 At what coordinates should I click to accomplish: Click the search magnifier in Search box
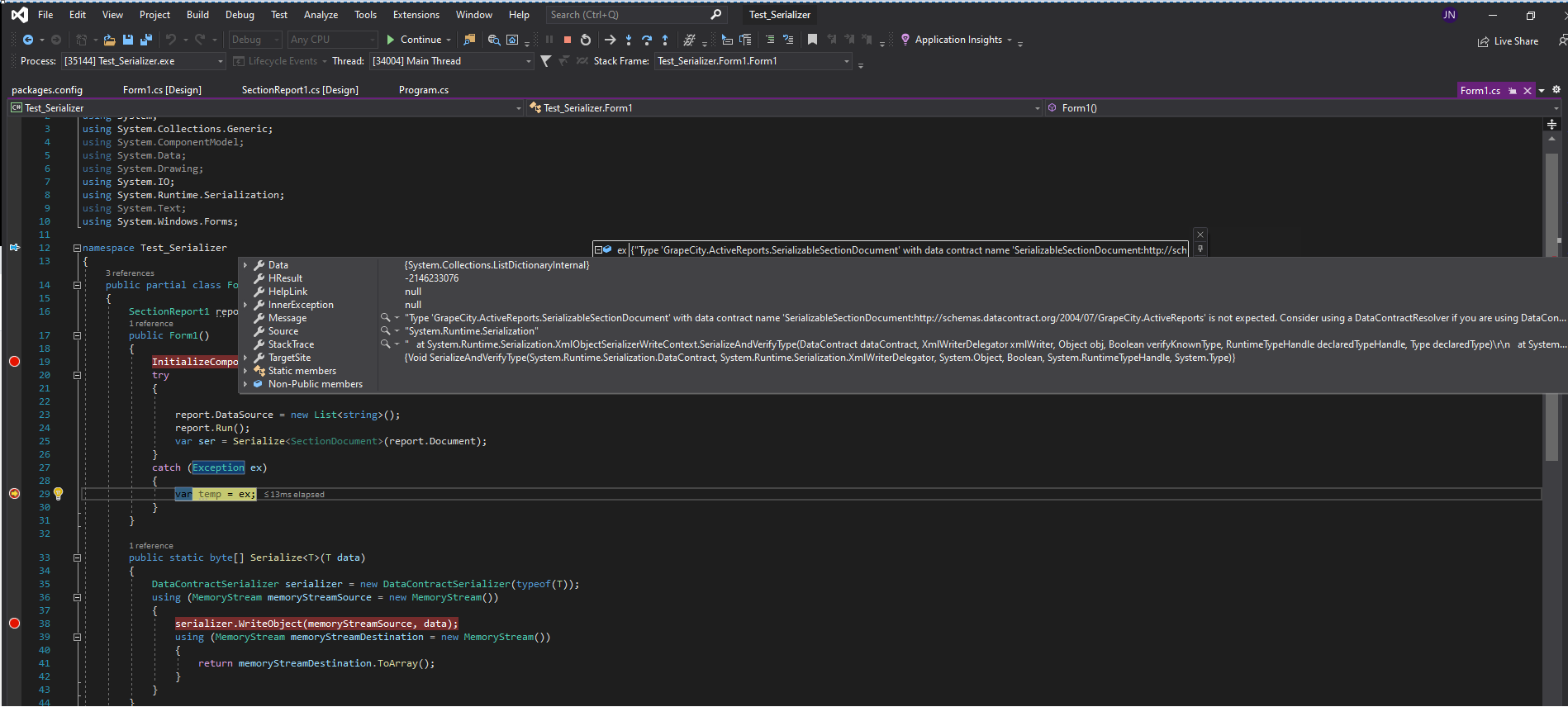tap(715, 15)
